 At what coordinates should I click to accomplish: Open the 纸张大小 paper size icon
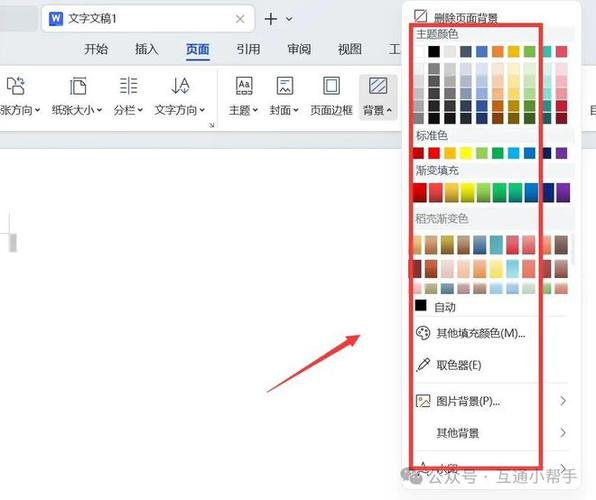[x=78, y=86]
